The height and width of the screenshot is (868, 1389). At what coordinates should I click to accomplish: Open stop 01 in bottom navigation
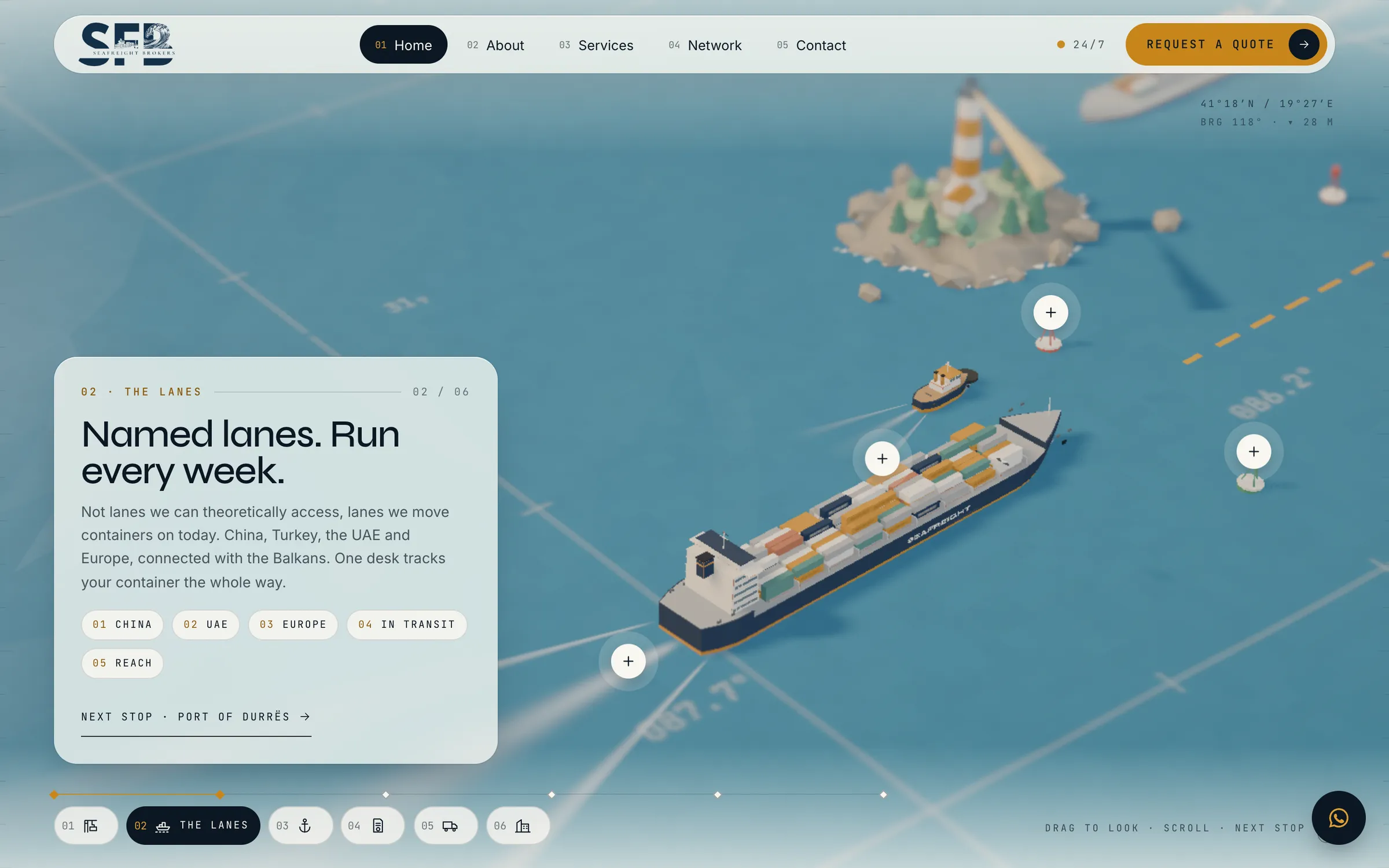click(86, 826)
